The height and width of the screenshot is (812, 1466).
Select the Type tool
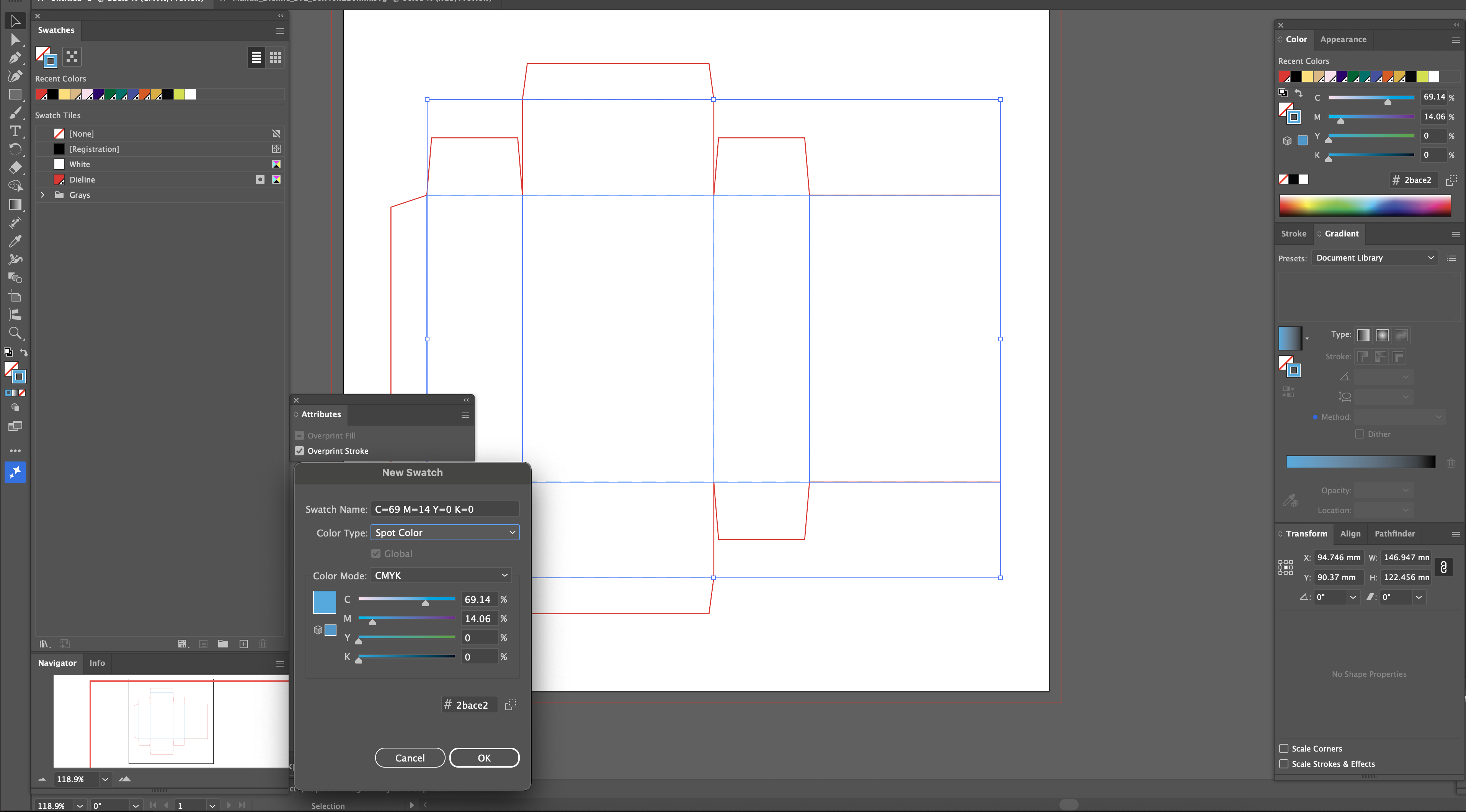coord(15,132)
